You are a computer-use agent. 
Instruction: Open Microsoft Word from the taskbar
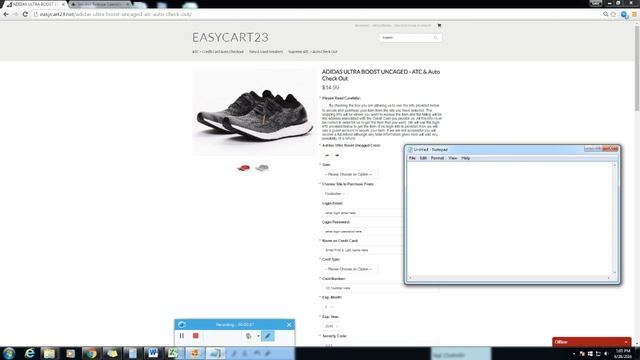tap(153, 353)
